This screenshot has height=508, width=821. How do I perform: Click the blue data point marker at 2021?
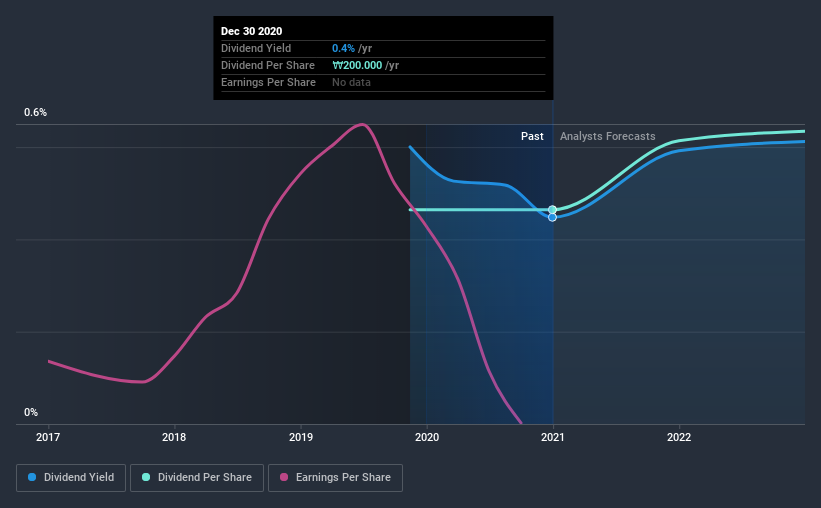coord(552,217)
